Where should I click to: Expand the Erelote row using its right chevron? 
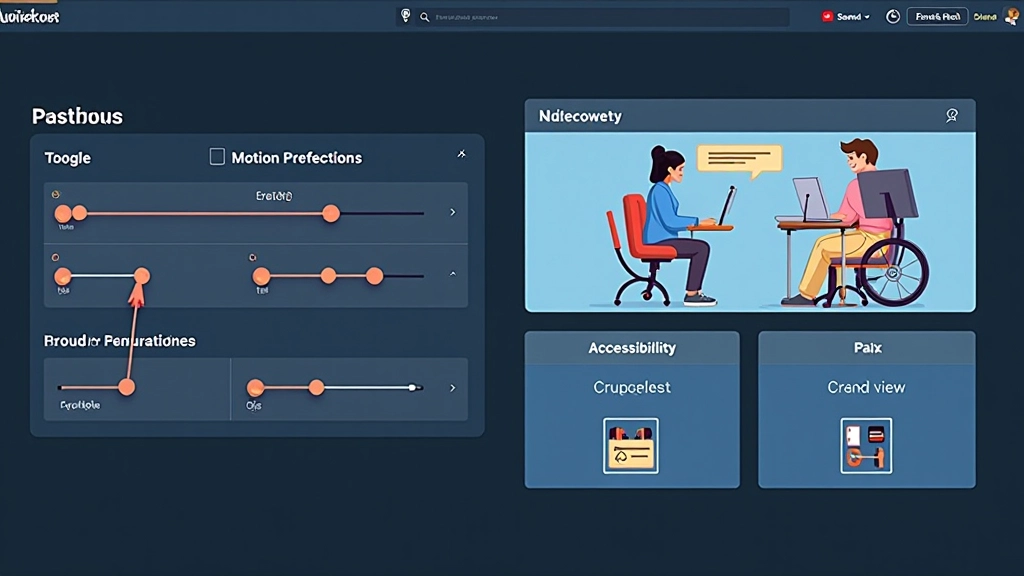[x=452, y=212]
